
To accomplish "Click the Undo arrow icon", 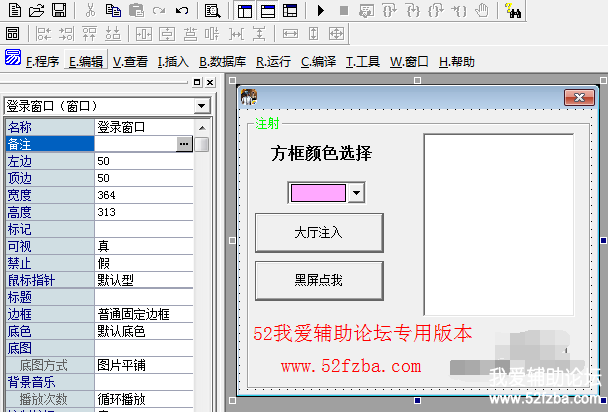I will 182,10.
